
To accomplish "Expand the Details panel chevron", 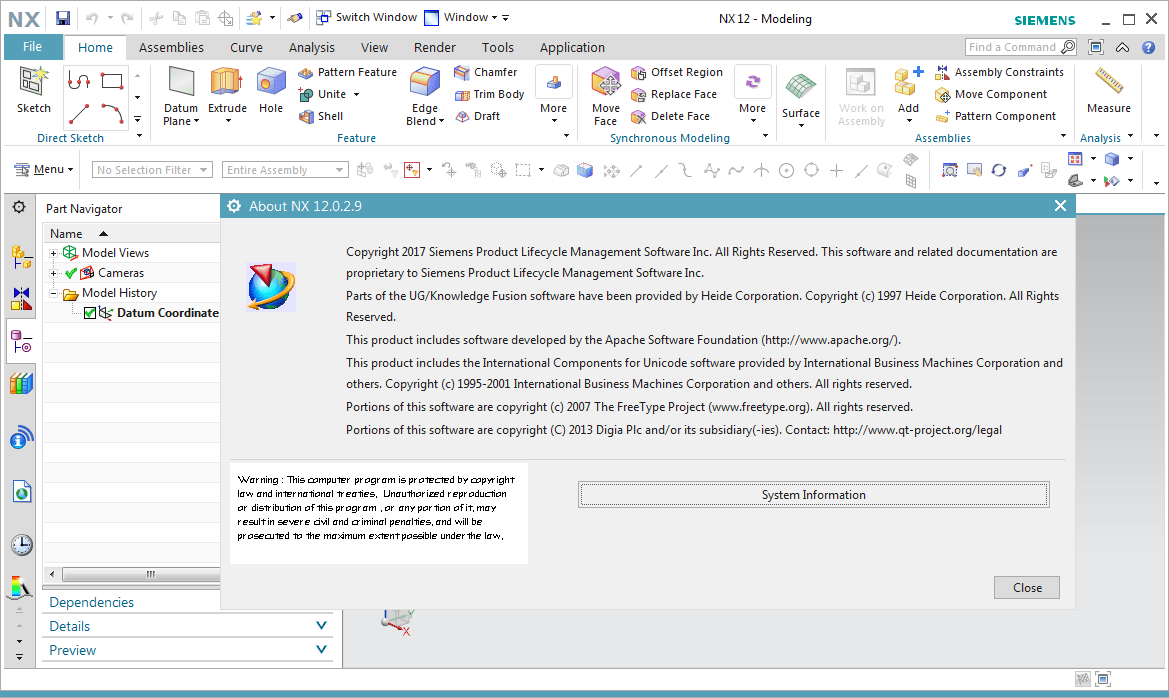I will 321,626.
